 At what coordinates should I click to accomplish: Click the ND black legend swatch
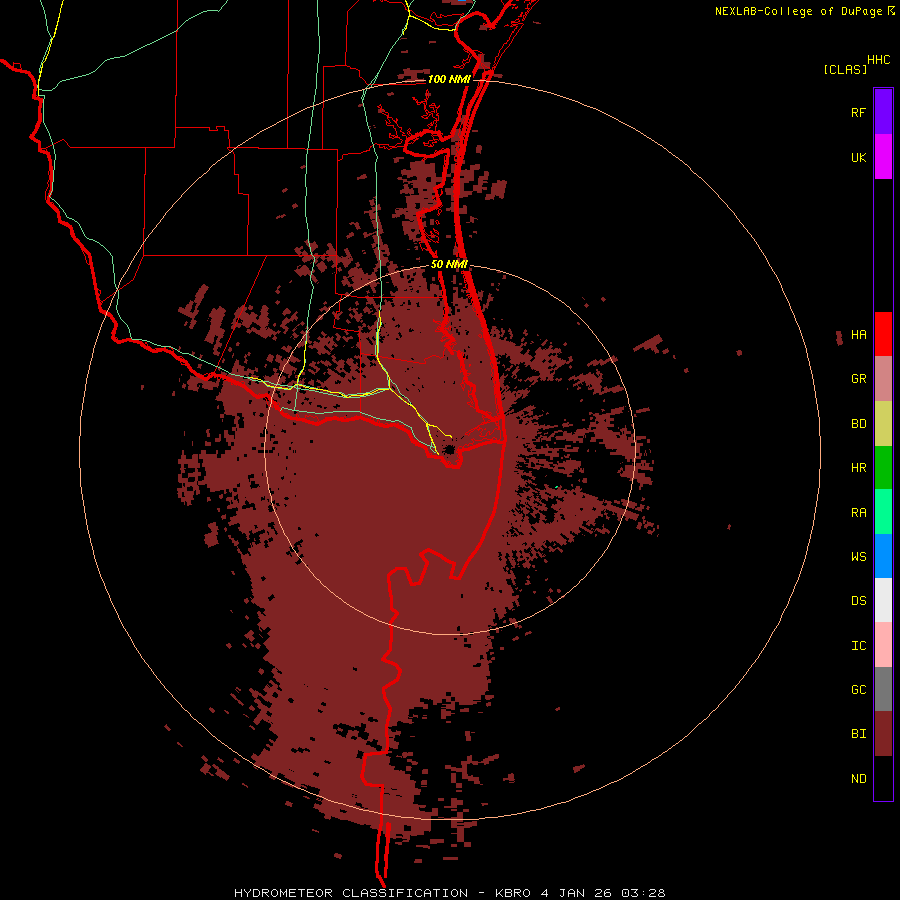pos(883,778)
